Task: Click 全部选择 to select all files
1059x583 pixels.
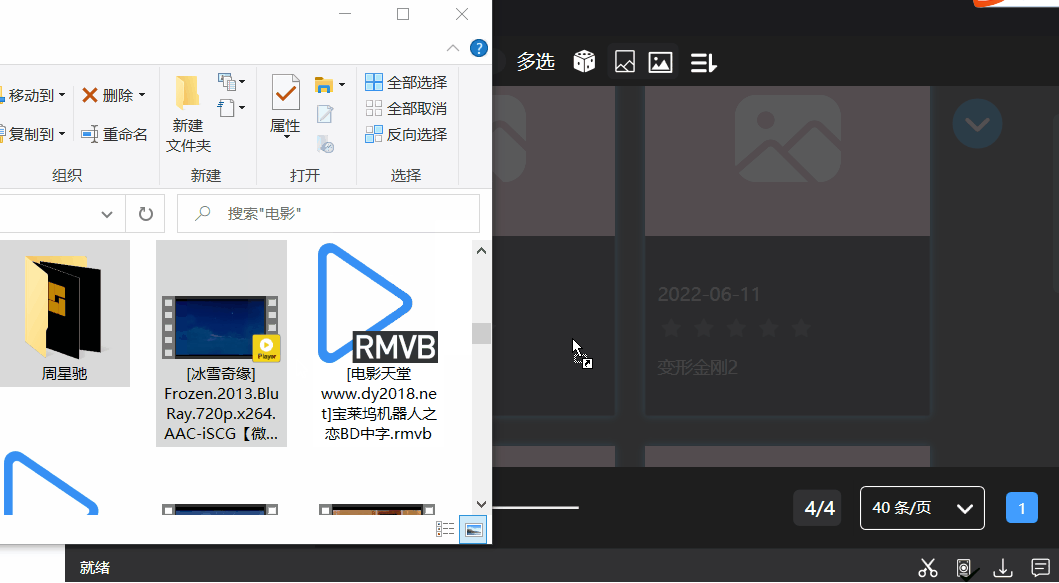Action: click(406, 82)
